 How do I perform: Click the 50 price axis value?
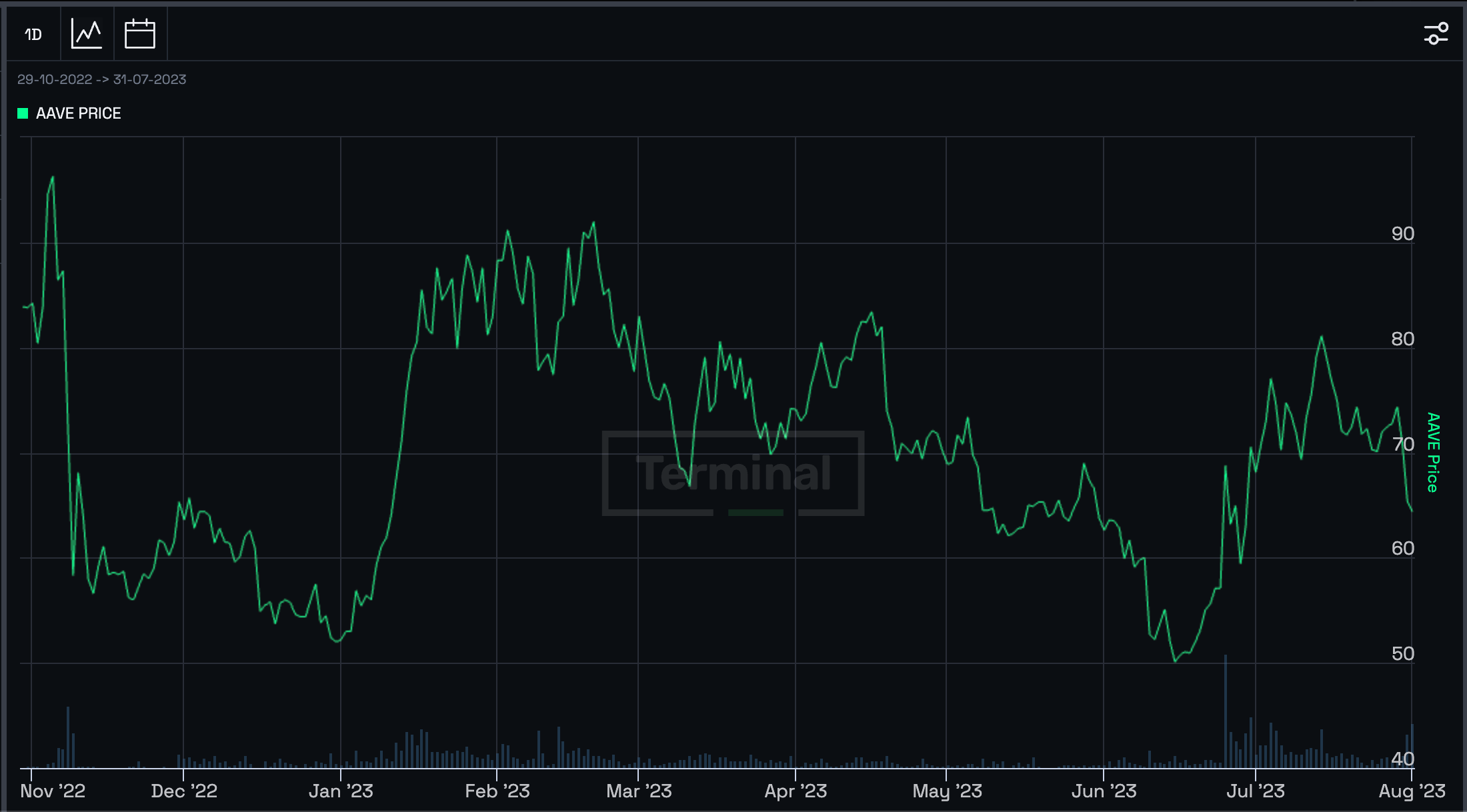1402,654
